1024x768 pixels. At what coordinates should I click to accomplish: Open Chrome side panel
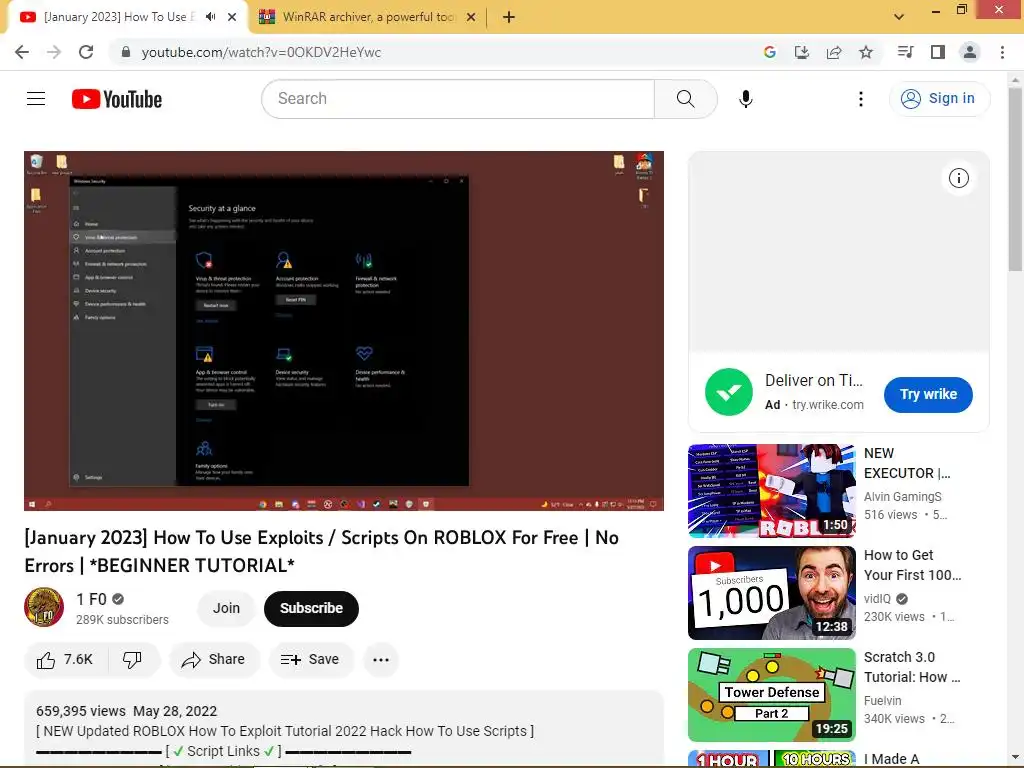(938, 52)
